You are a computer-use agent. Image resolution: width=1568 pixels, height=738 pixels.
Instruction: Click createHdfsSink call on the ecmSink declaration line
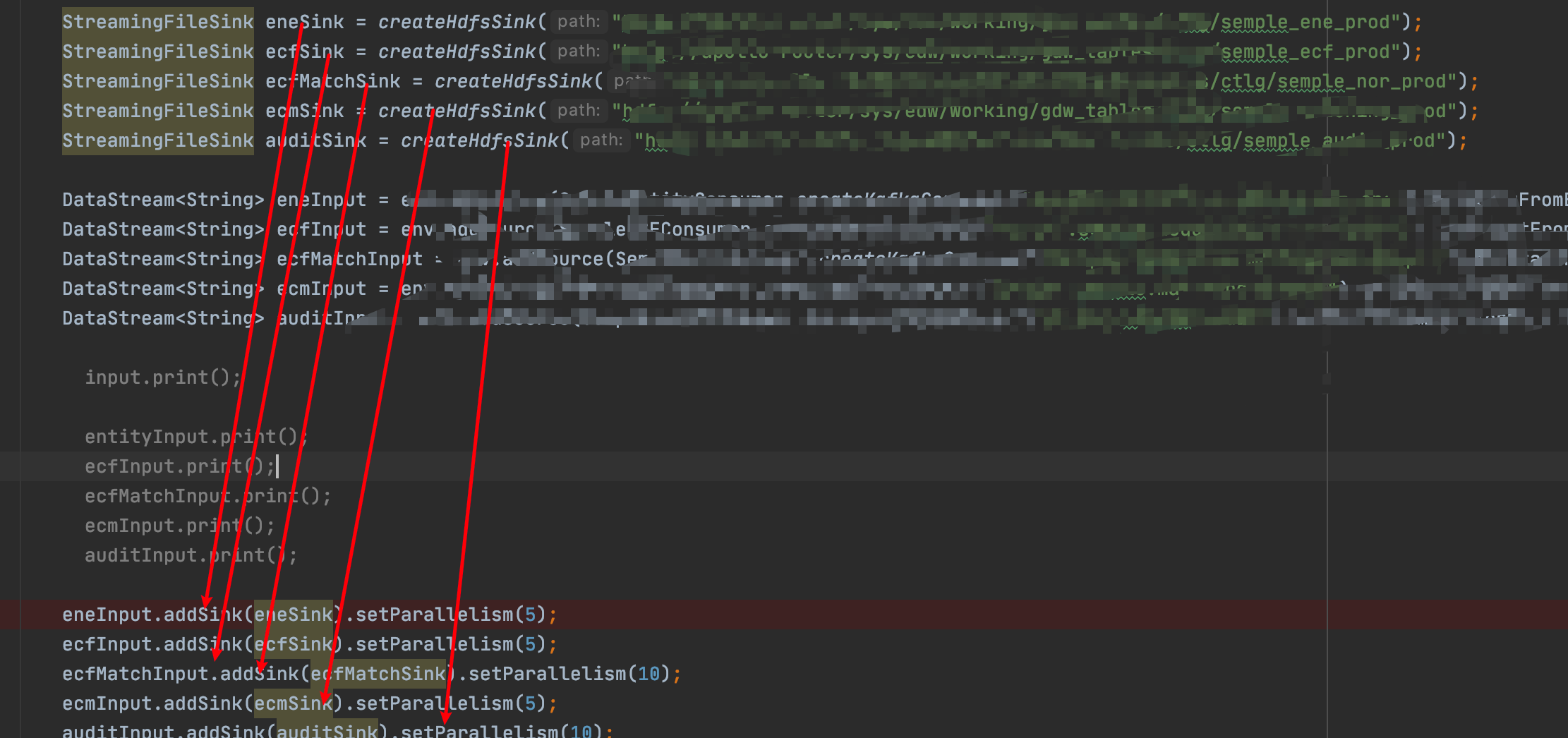[x=457, y=111]
